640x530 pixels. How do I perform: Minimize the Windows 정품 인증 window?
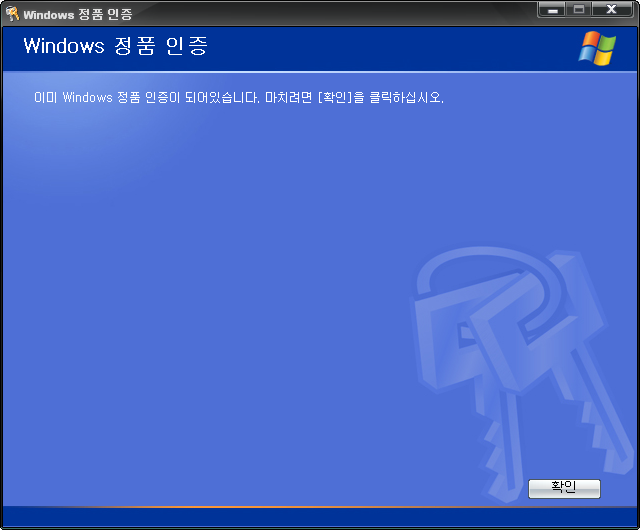(x=552, y=10)
